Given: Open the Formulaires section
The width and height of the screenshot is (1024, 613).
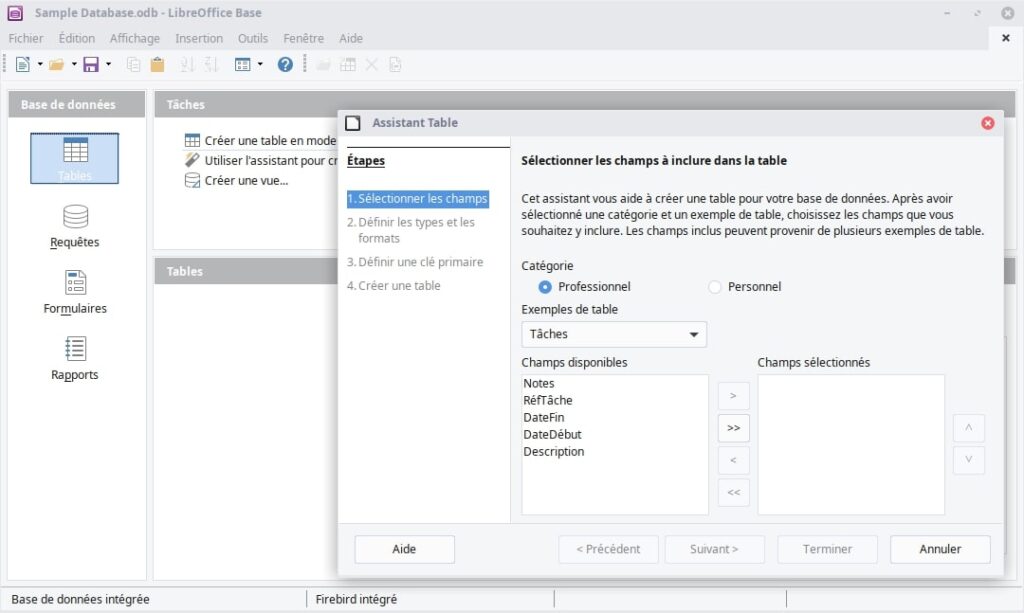Looking at the screenshot, I should click(x=74, y=290).
